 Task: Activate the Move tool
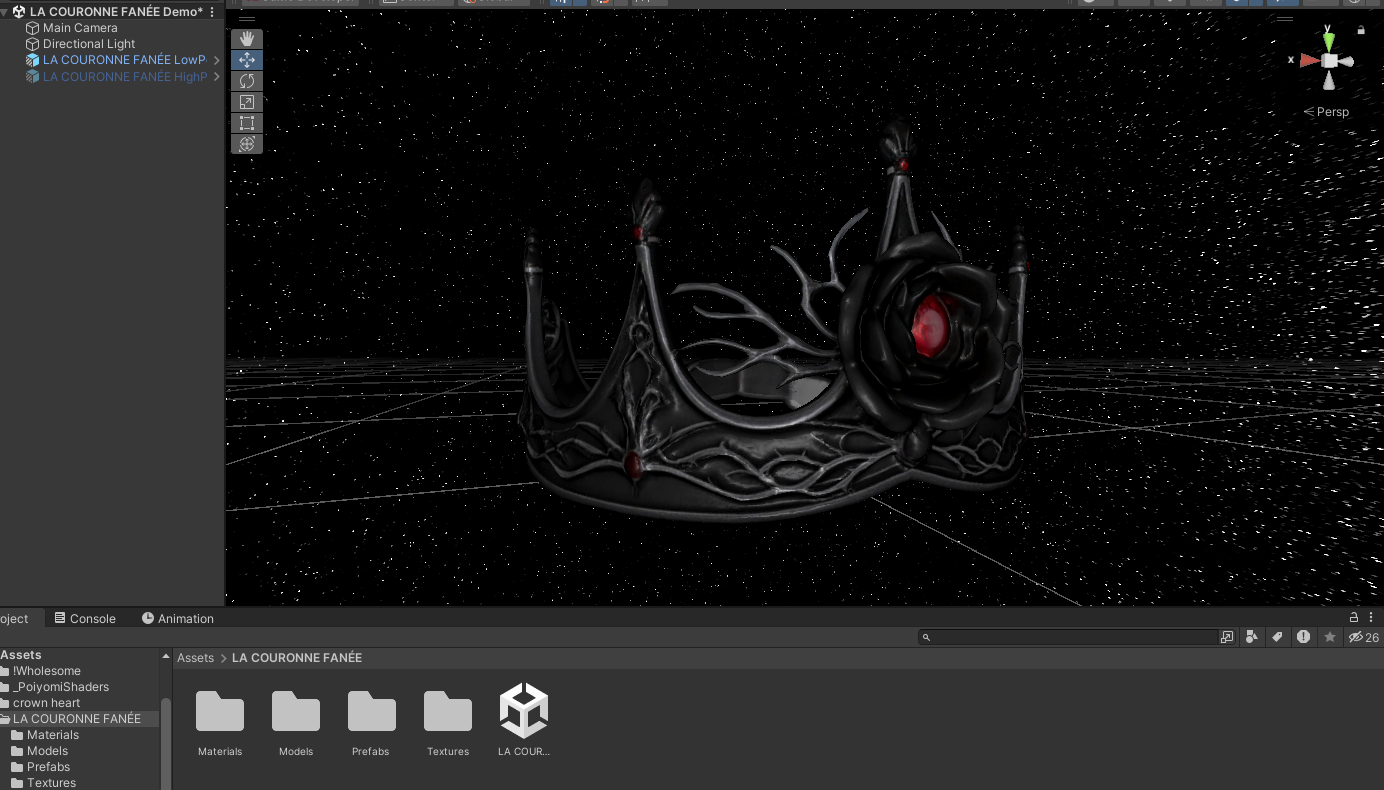247,60
